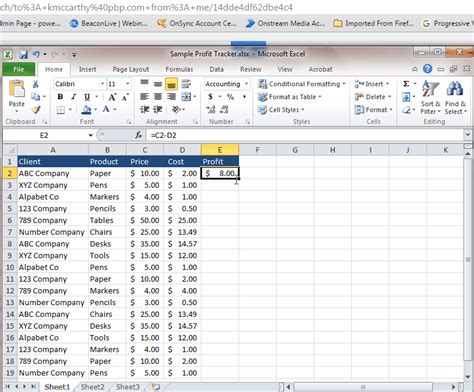Click the AutoSum sigma icon
The width and height of the screenshot is (474, 392).
[406, 84]
